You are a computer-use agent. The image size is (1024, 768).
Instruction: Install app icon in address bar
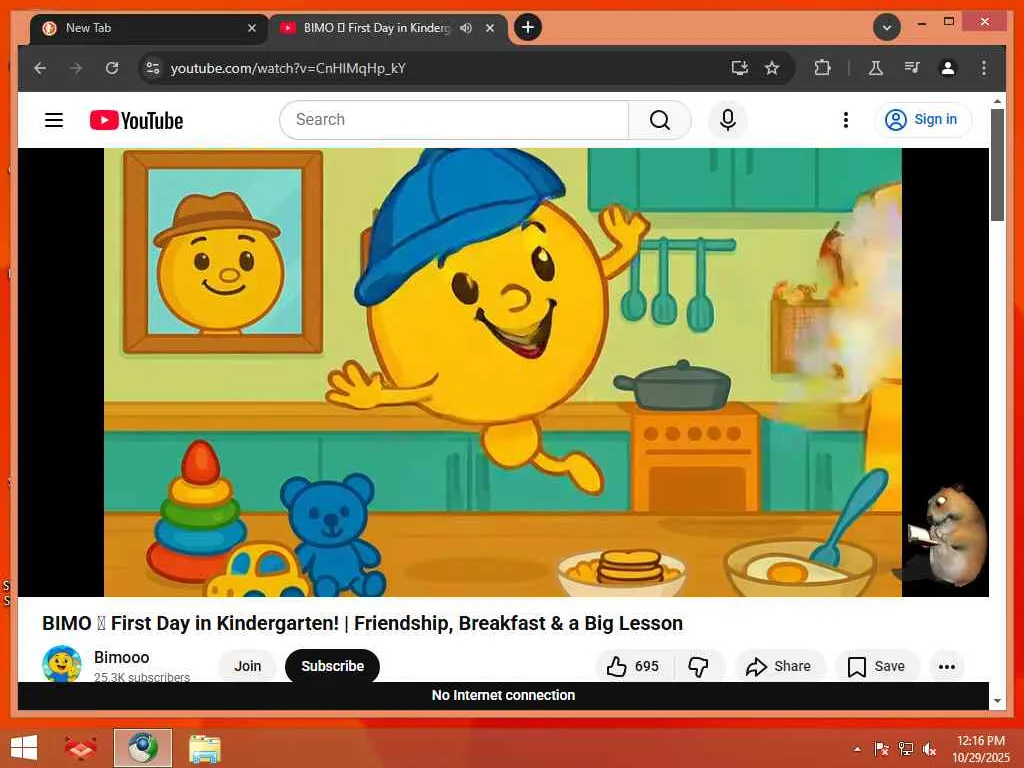pos(739,68)
